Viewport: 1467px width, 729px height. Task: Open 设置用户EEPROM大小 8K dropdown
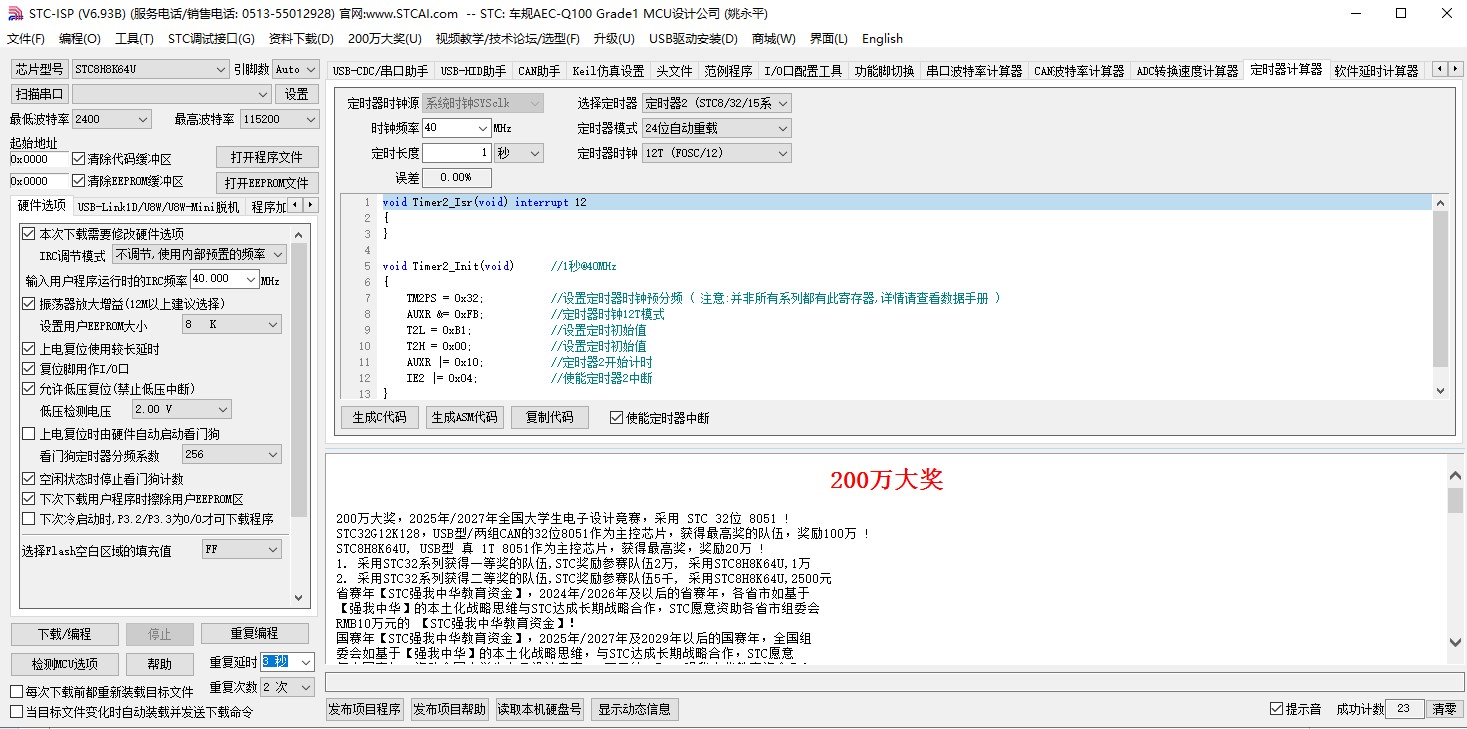point(231,325)
